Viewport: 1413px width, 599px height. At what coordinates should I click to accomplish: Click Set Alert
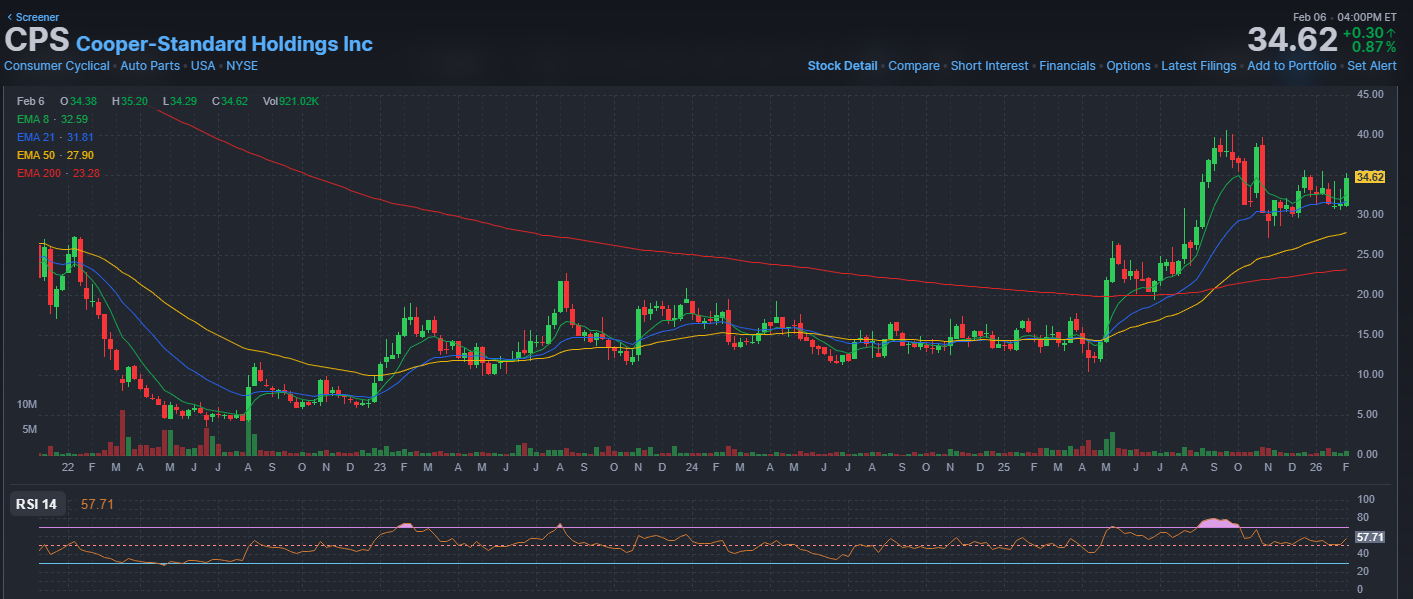tap(1372, 66)
